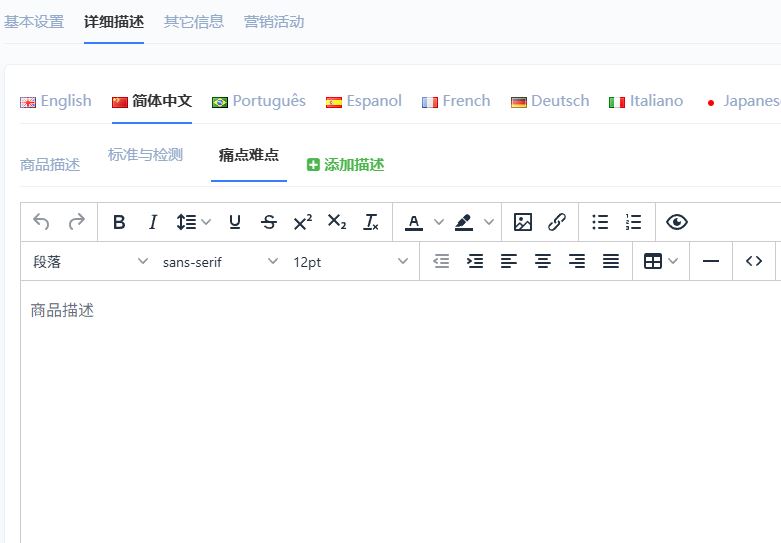781x543 pixels.
Task: Expand the table options arrow
Action: 673,261
